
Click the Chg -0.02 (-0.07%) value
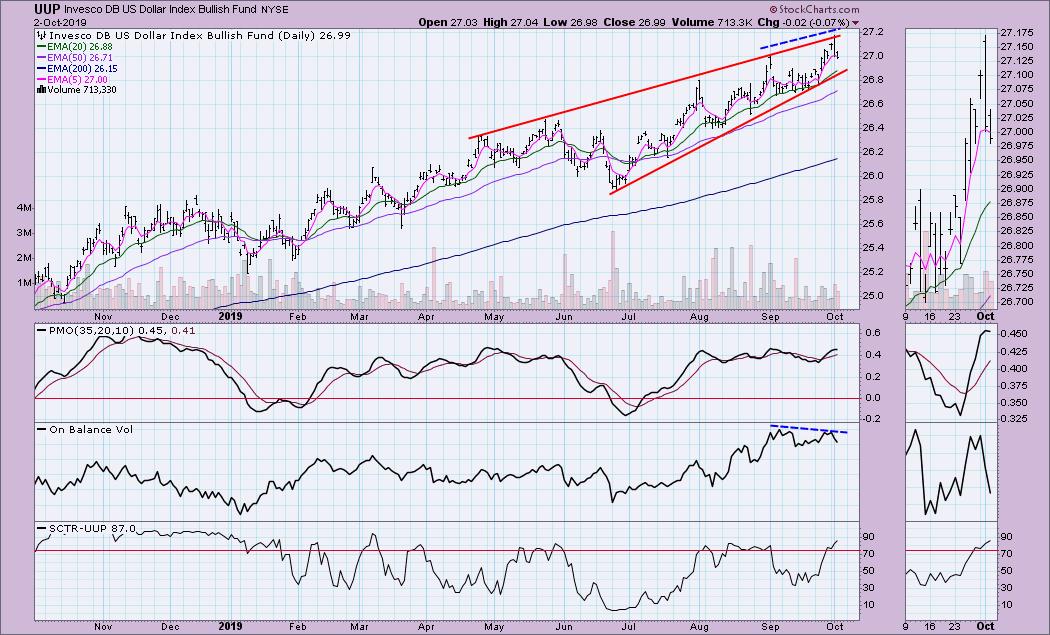click(804, 22)
